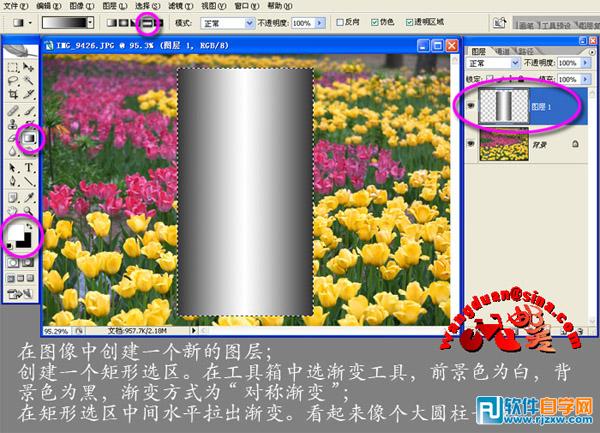Select the Clone Stamp tool
The height and width of the screenshot is (433, 600).
pyautogui.click(x=13, y=124)
